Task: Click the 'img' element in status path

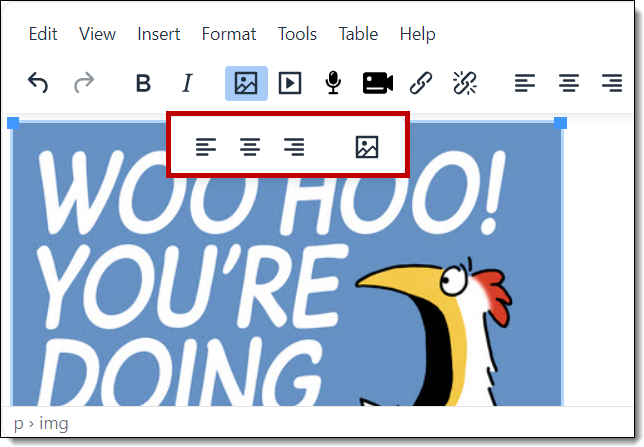Action: point(54,423)
